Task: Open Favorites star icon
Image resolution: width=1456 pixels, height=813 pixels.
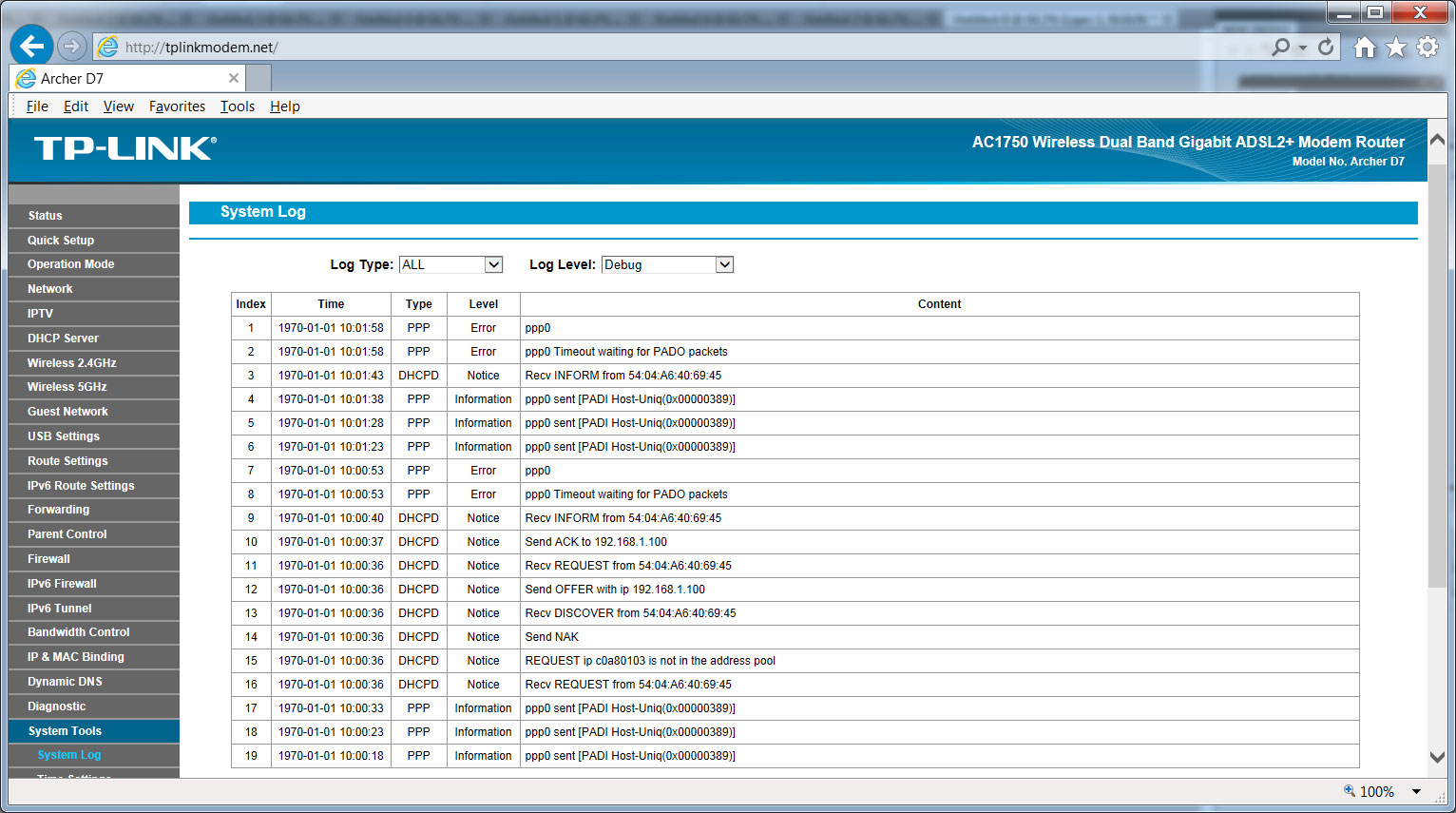Action: [x=1395, y=47]
